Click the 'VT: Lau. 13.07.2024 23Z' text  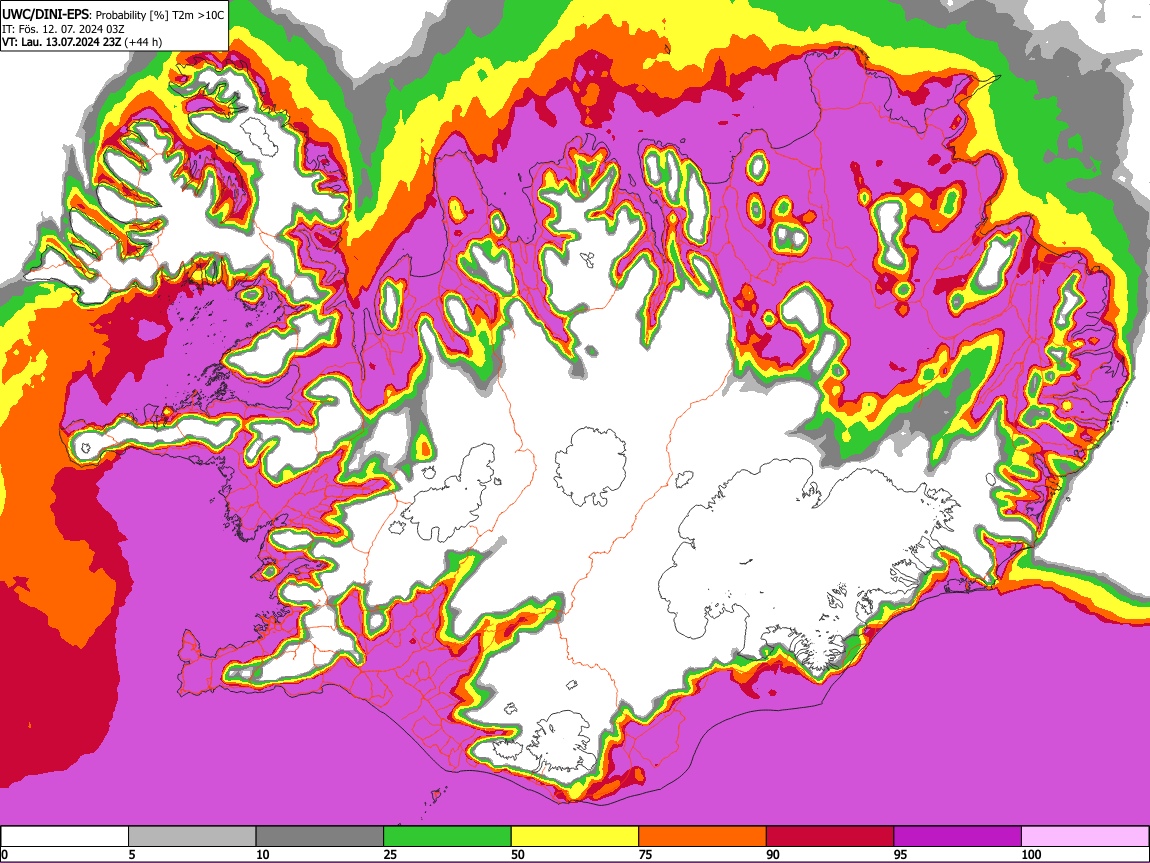[x=61, y=42]
